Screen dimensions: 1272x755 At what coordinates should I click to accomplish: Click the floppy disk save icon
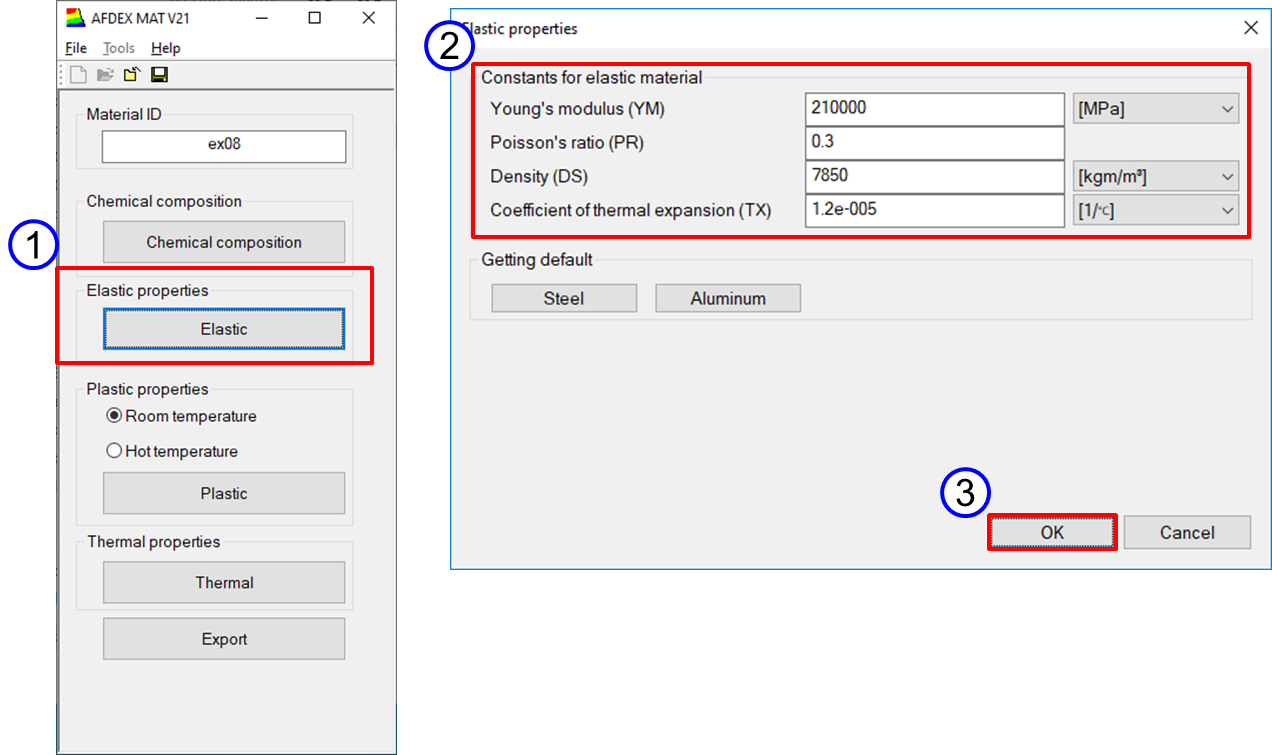pyautogui.click(x=159, y=75)
